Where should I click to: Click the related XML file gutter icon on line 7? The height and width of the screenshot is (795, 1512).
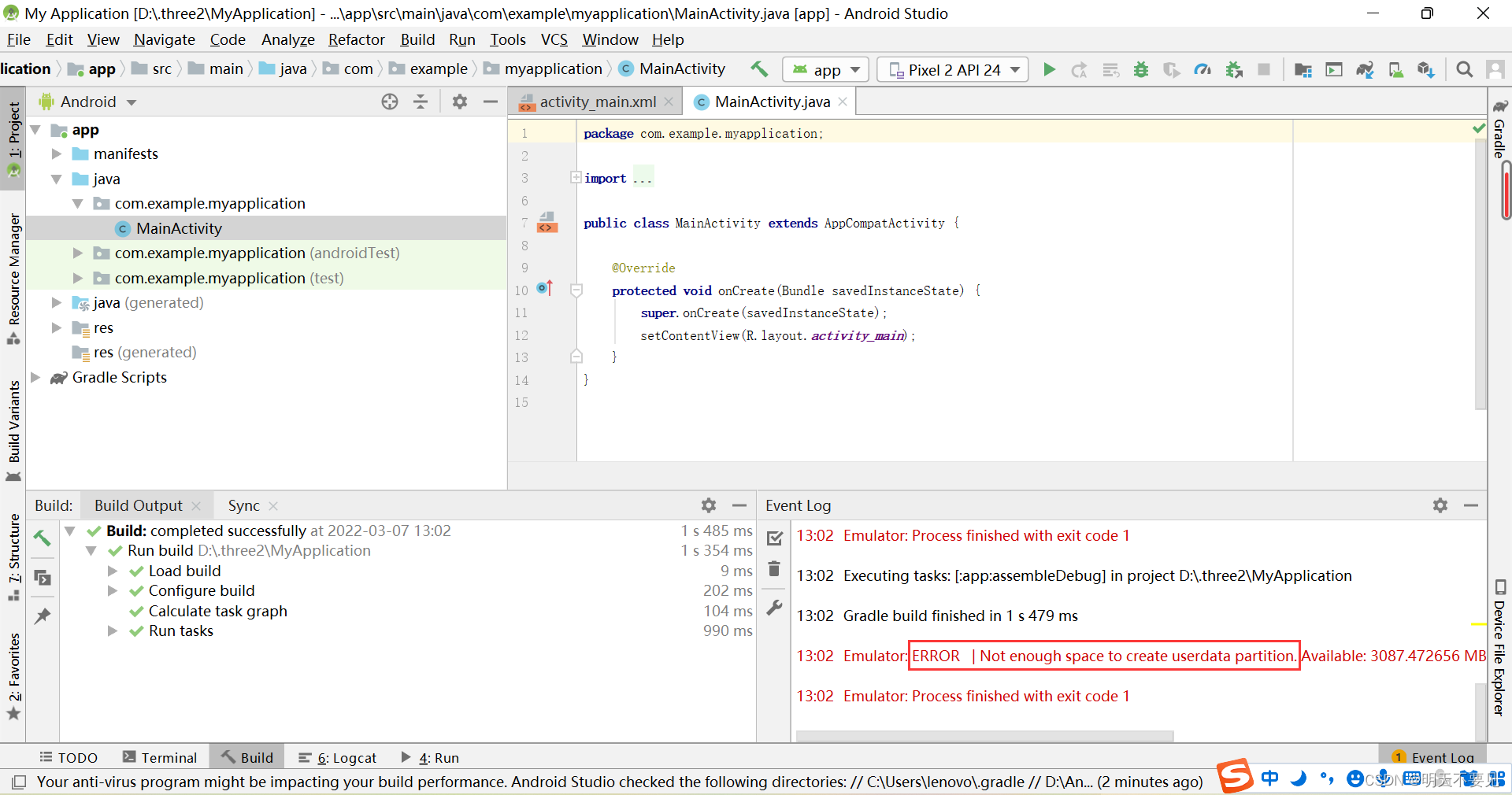(x=547, y=223)
